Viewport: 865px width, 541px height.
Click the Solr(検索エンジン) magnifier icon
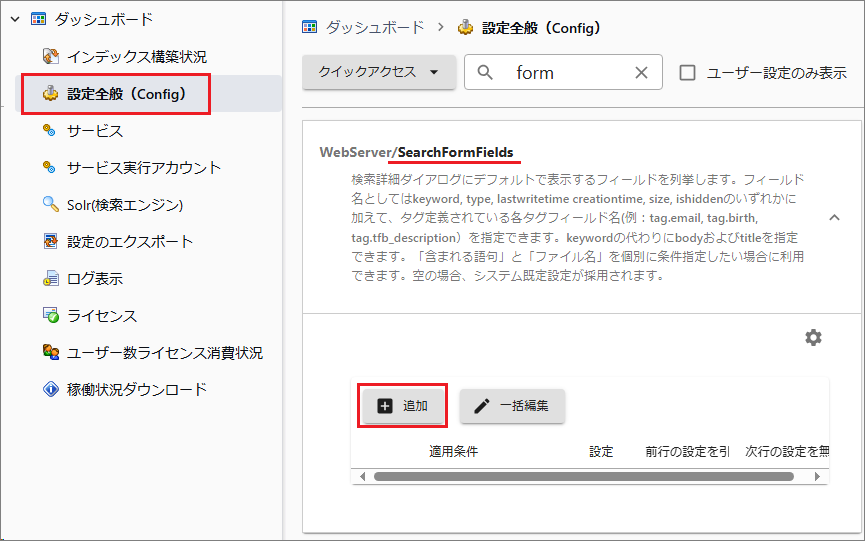coord(50,205)
